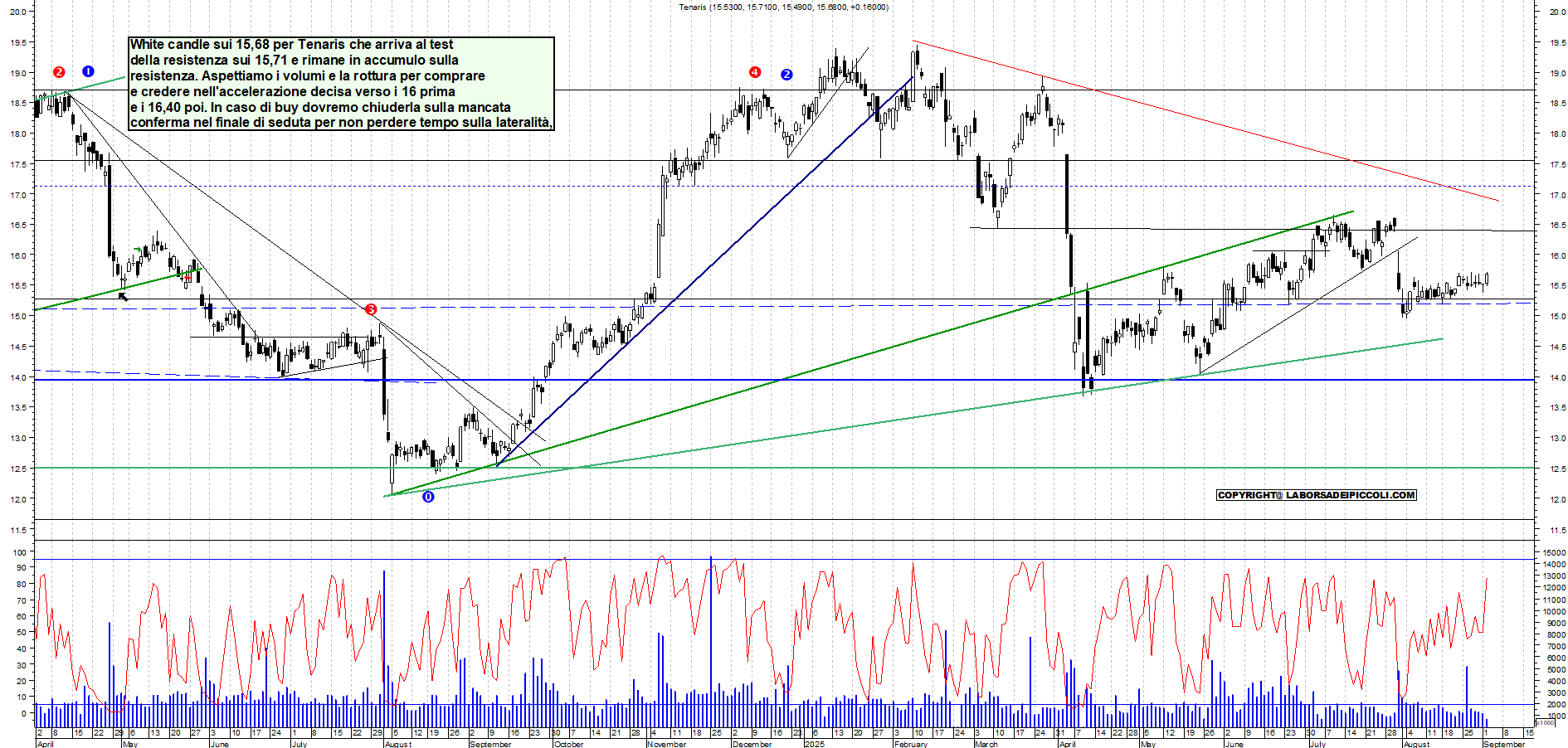Click the COPYRIGHT LABORSADEIPICCOLI.COM label
Viewport: 1568px width, 748px height.
(1317, 495)
